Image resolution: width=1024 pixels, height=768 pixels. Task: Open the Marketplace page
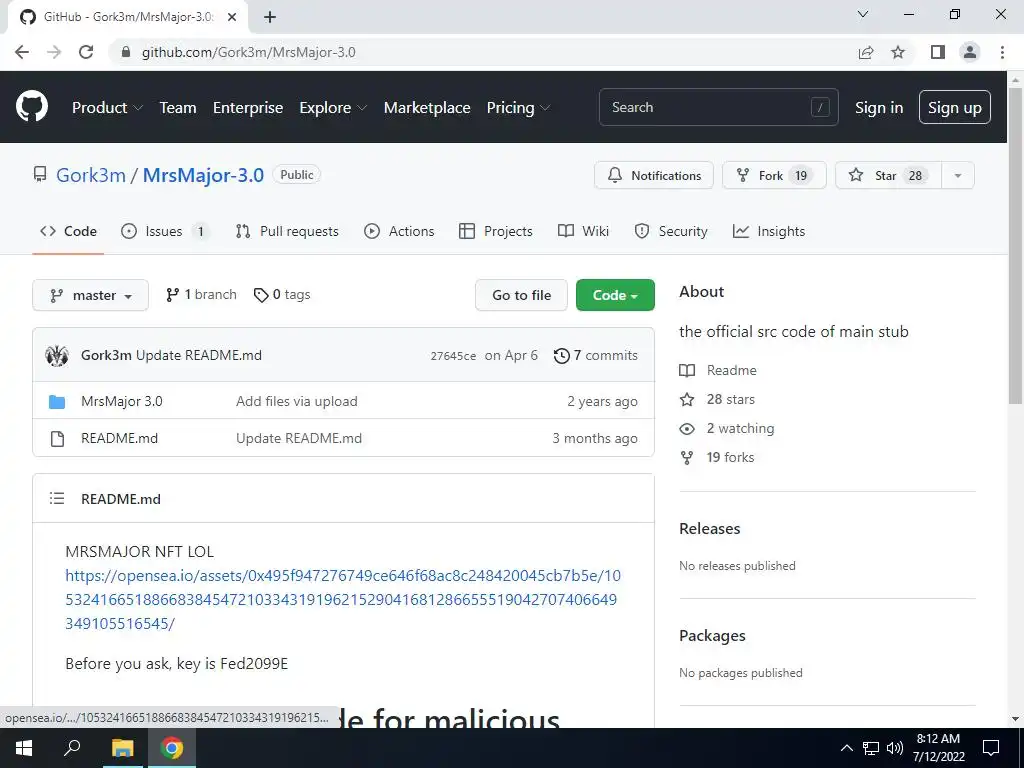(x=427, y=108)
